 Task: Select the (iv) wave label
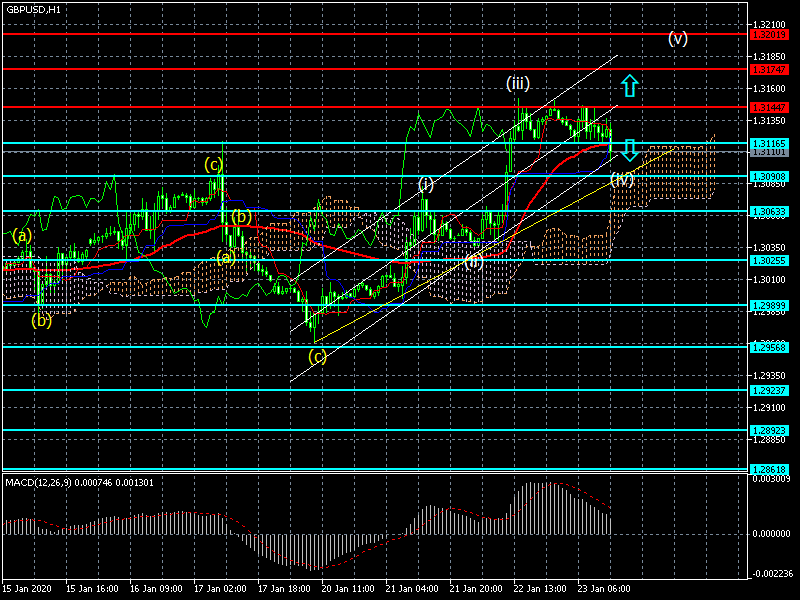[622, 179]
